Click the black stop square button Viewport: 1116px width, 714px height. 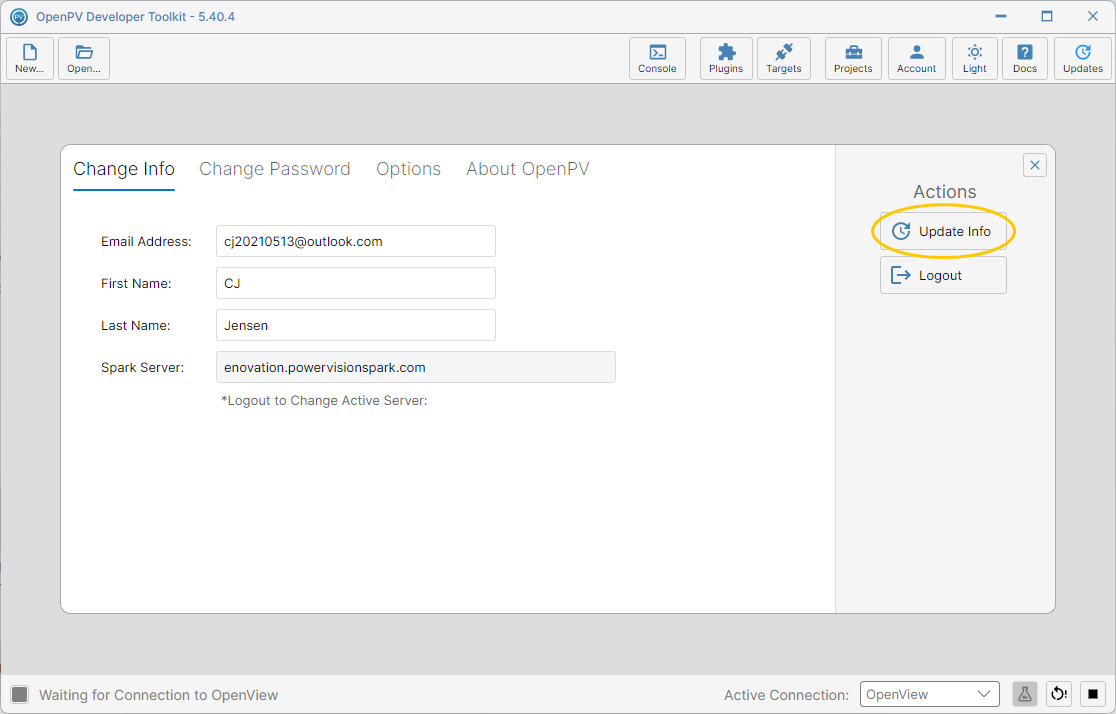1093,693
